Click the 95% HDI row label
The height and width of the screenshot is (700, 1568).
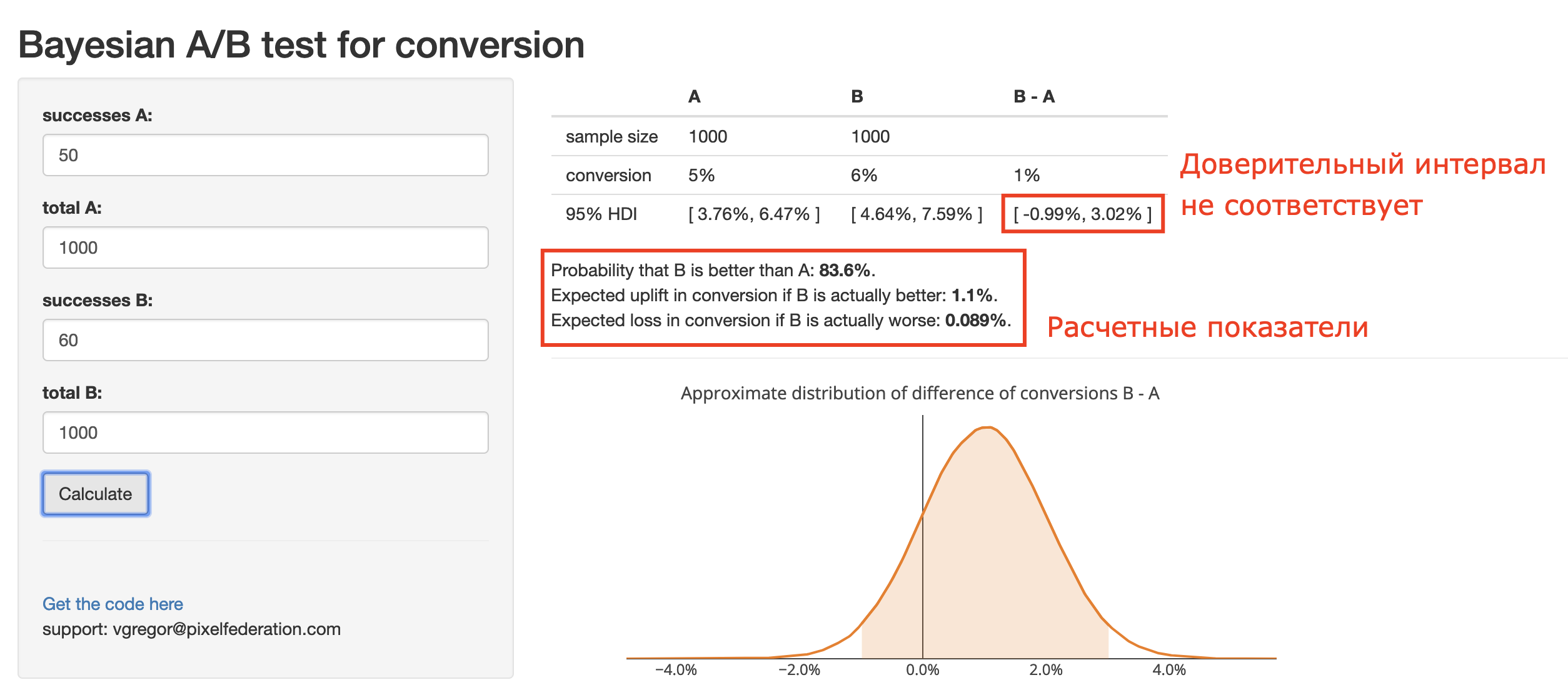pos(601,214)
